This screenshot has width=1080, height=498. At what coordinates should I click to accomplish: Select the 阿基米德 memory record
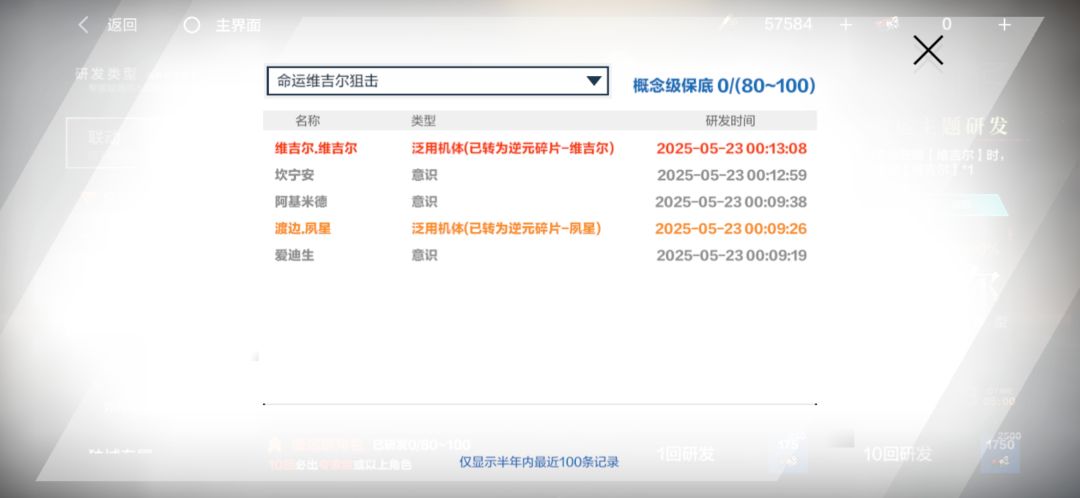(540, 202)
